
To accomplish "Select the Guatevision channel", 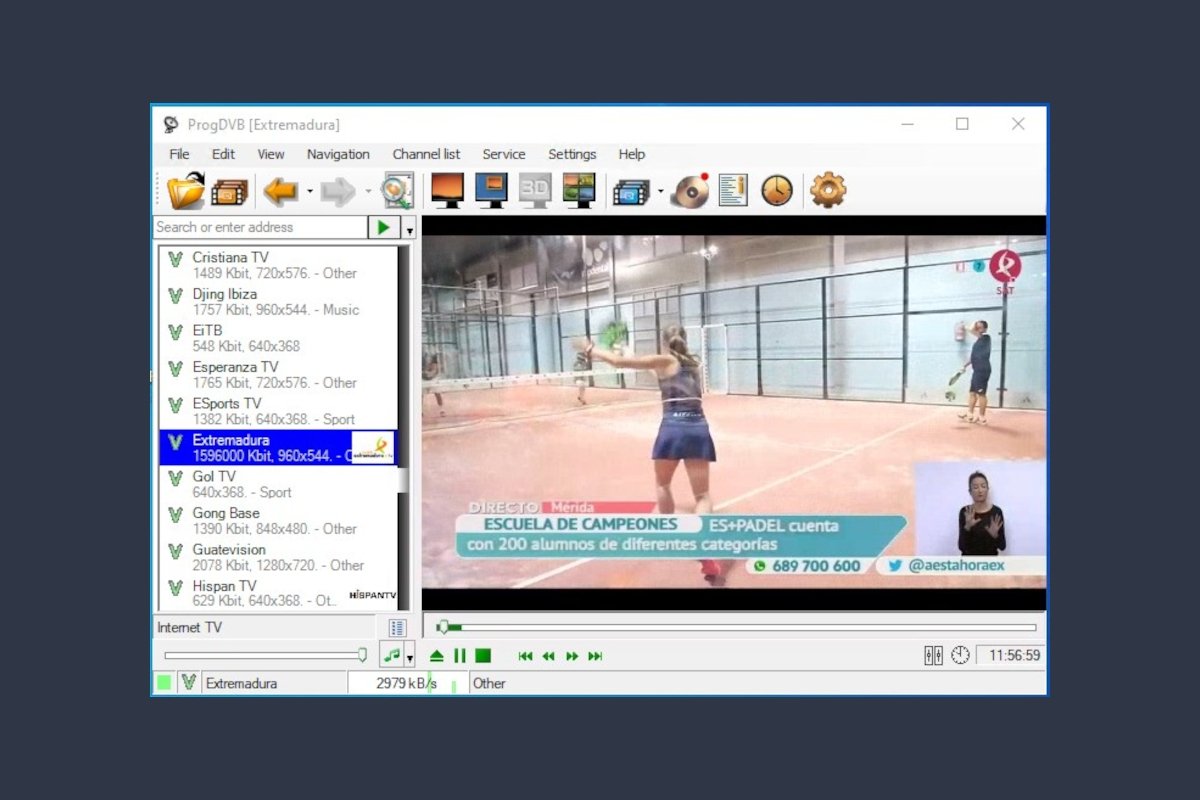I will click(x=278, y=557).
